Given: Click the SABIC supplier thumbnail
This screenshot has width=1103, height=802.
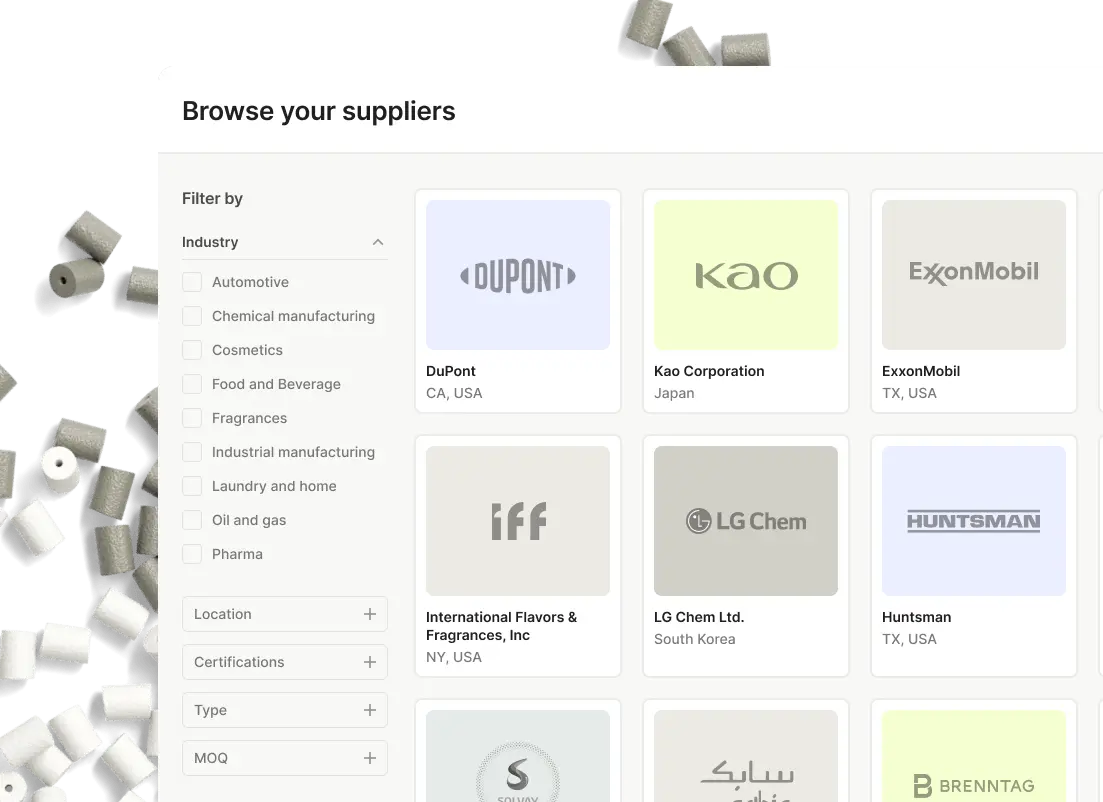Looking at the screenshot, I should (746, 756).
